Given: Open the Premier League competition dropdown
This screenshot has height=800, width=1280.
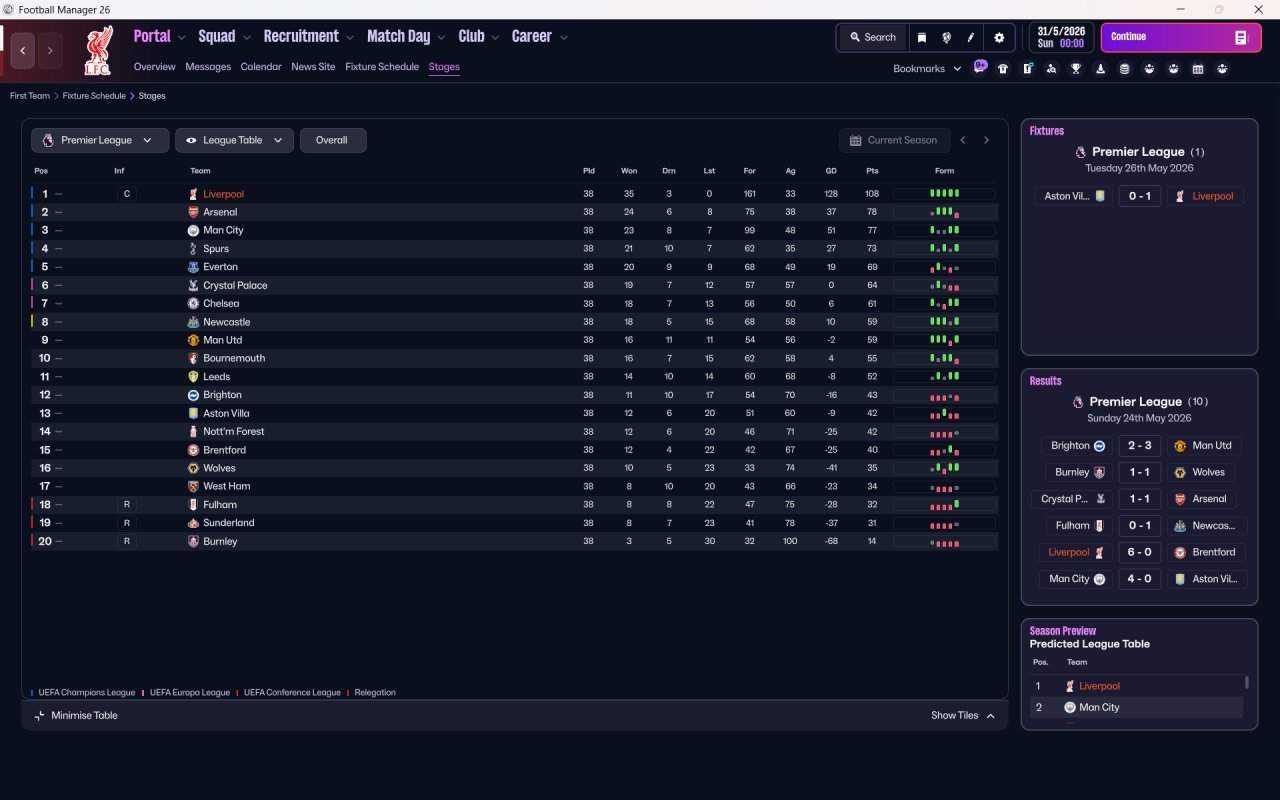Looking at the screenshot, I should point(99,140).
